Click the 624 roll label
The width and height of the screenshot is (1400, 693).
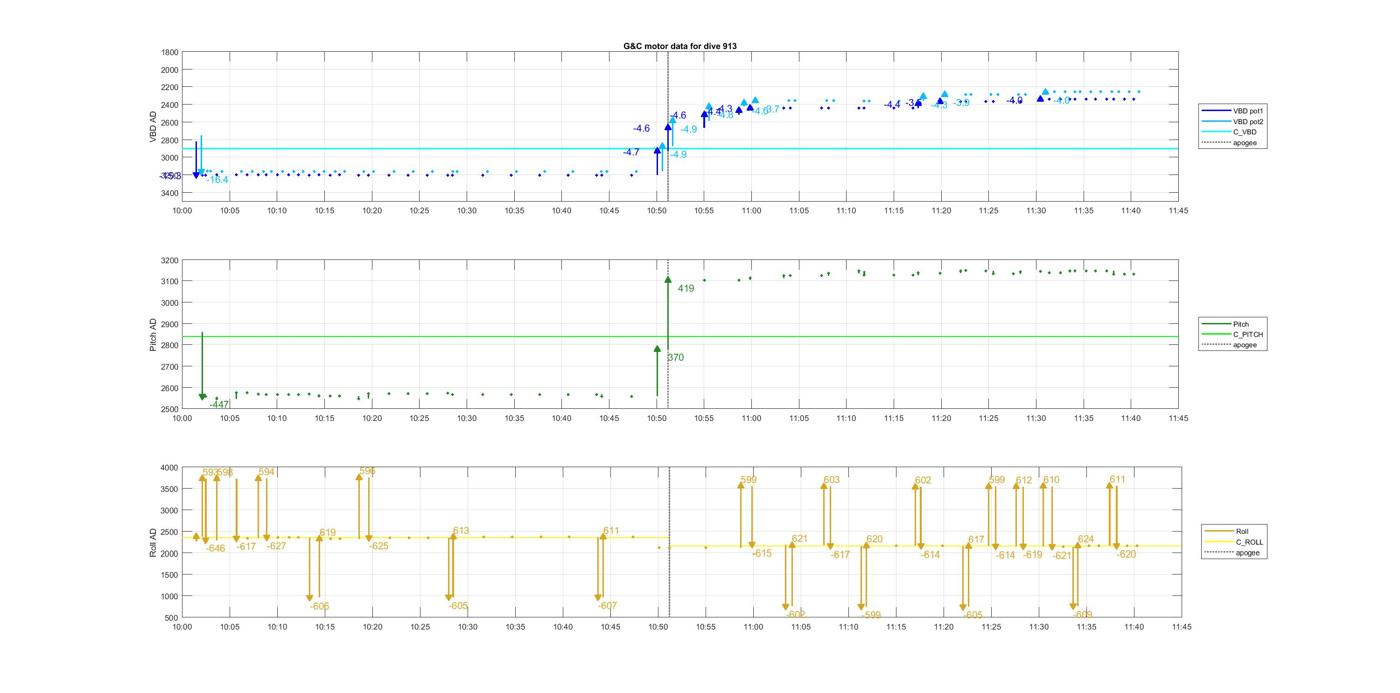coord(1086,539)
